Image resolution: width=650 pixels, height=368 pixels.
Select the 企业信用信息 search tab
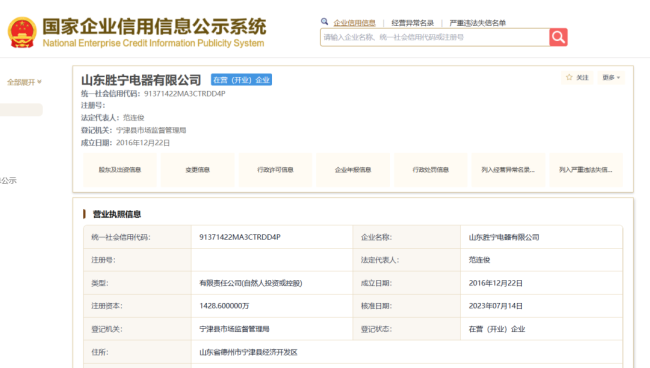point(354,23)
